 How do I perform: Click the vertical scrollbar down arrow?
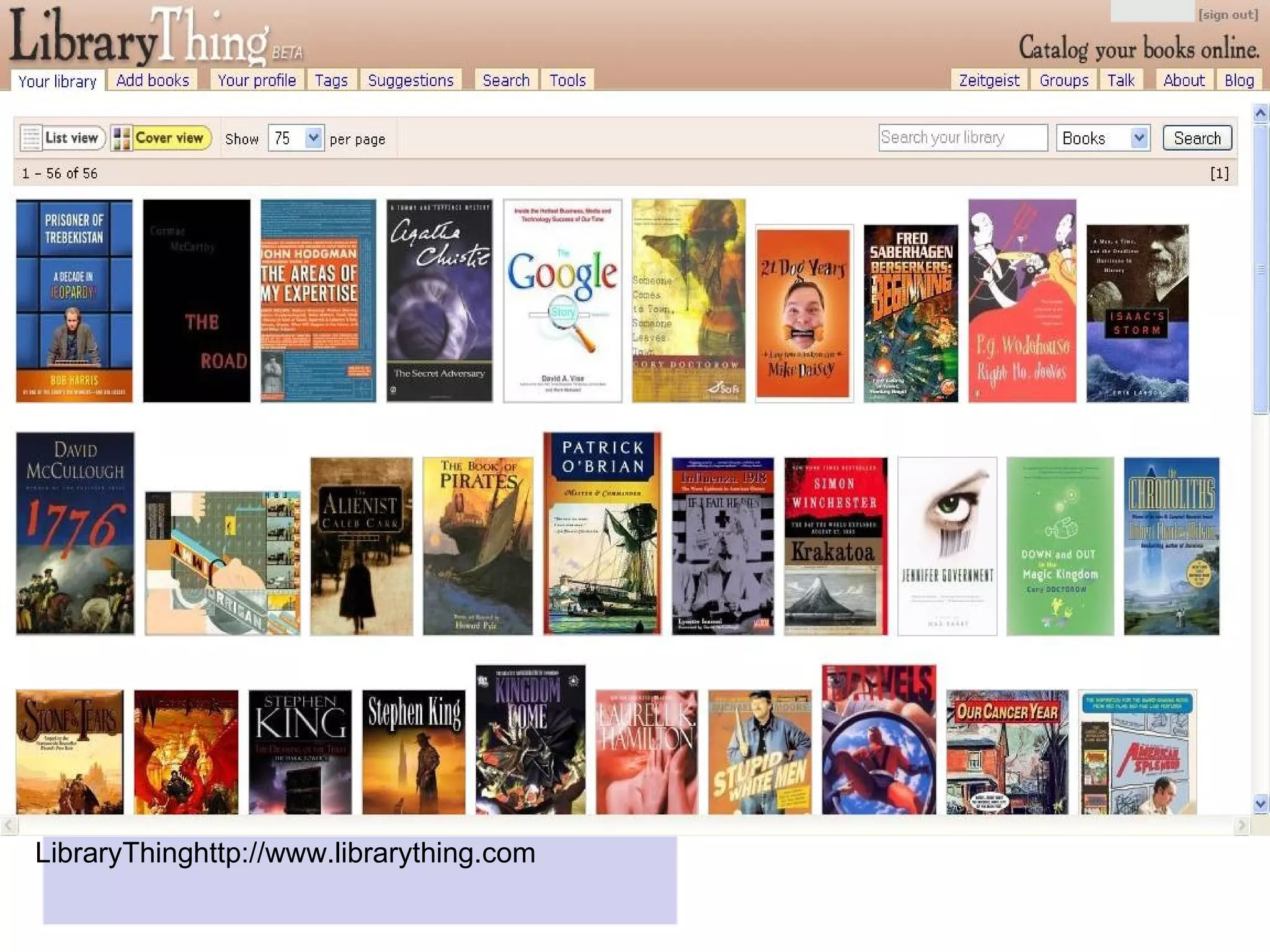pos(1261,805)
